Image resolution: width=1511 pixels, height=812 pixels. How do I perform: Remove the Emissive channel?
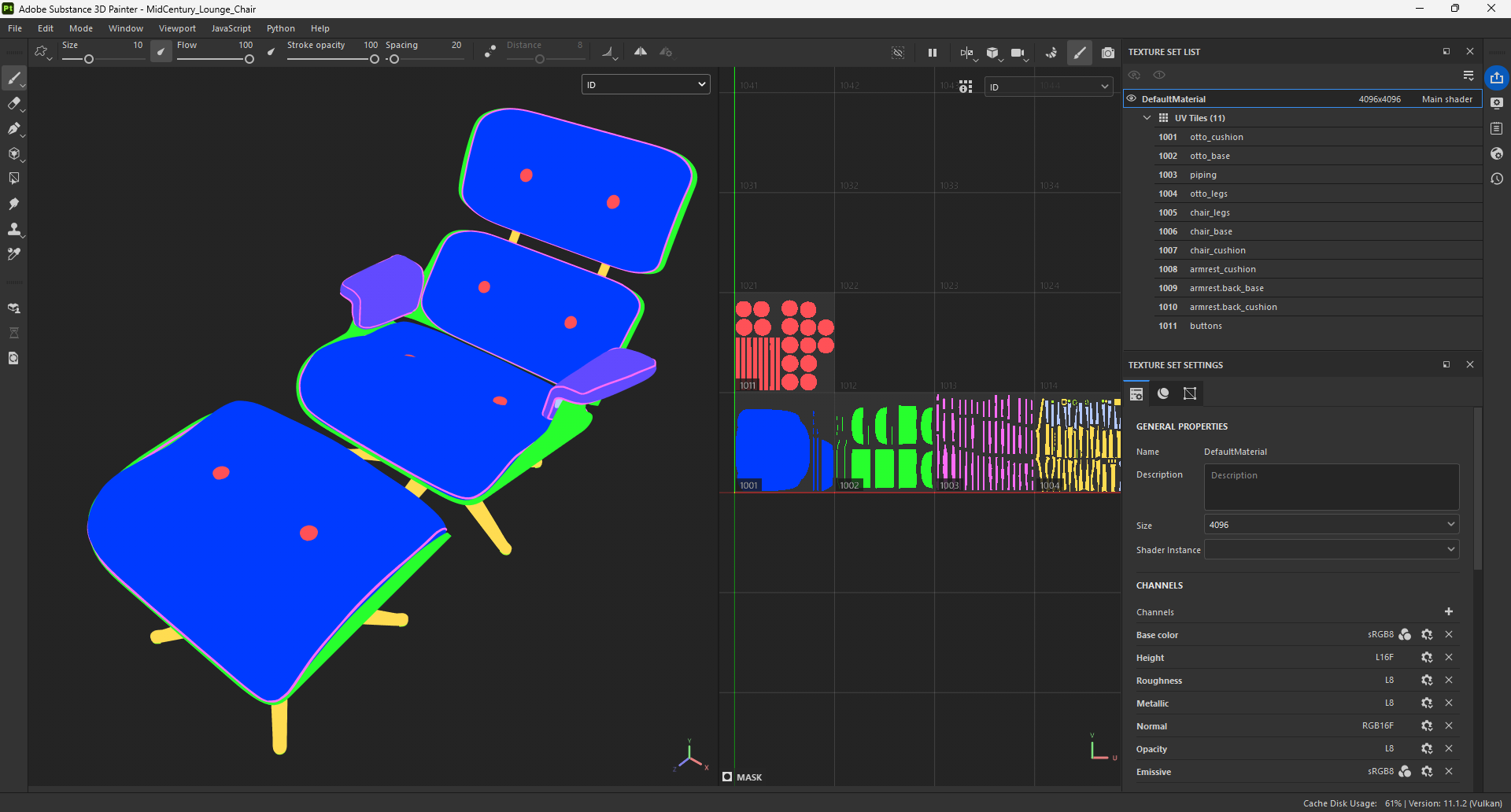[x=1449, y=771]
